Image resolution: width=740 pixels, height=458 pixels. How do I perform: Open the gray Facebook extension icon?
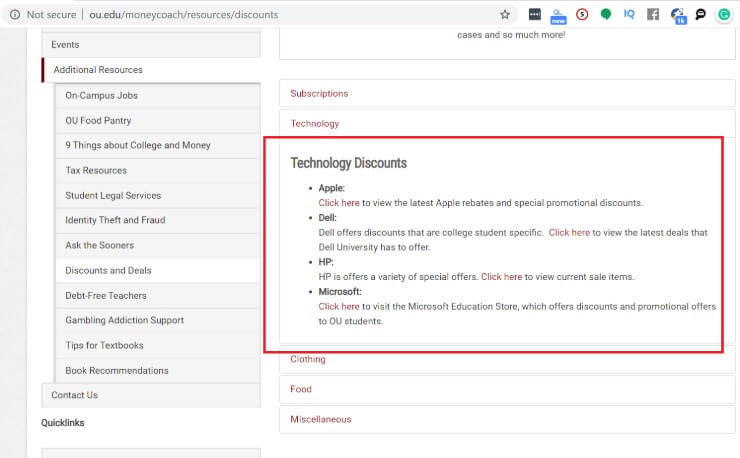[653, 15]
